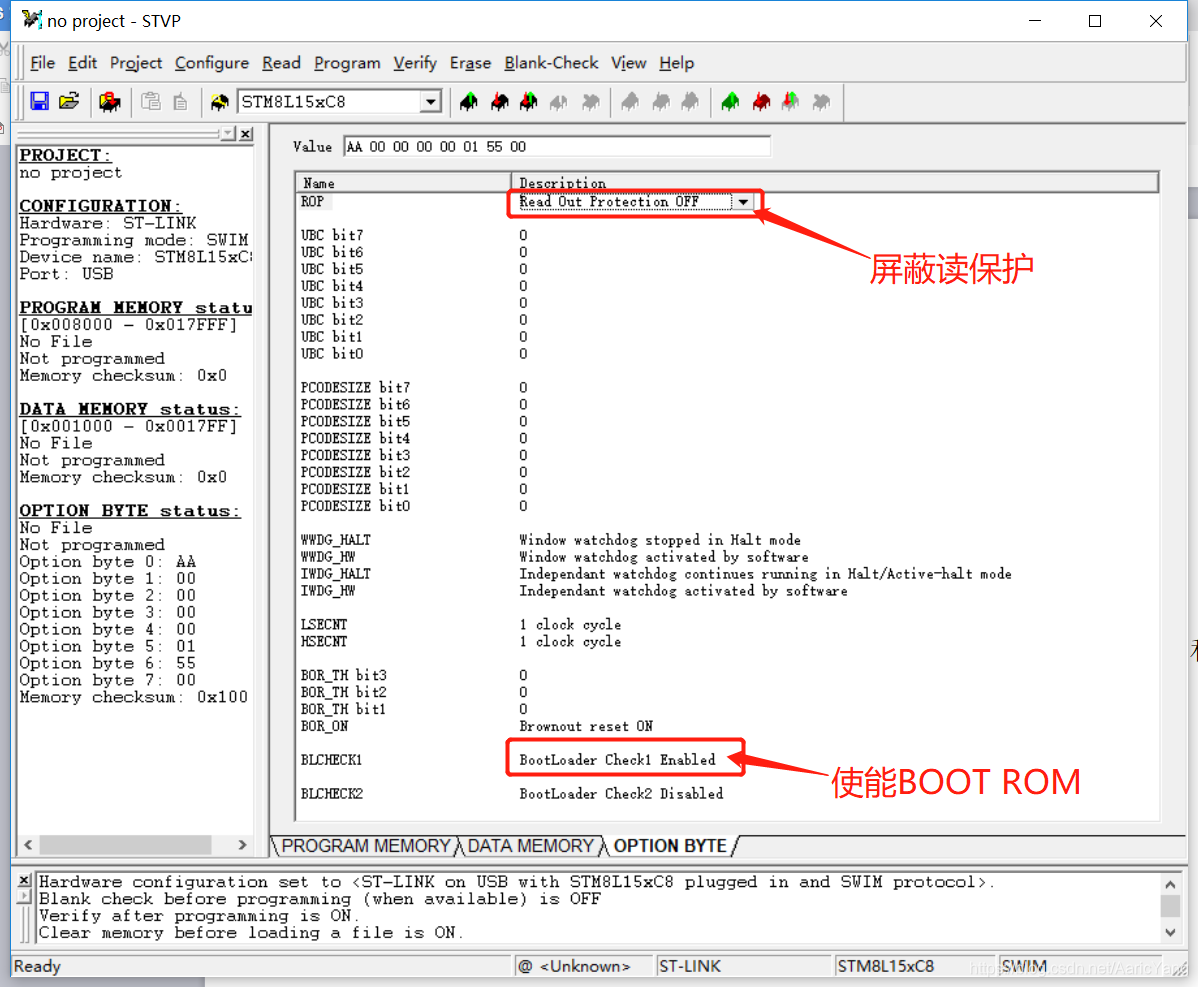The image size is (1198, 987).
Task: Open the View menu
Action: (629, 63)
